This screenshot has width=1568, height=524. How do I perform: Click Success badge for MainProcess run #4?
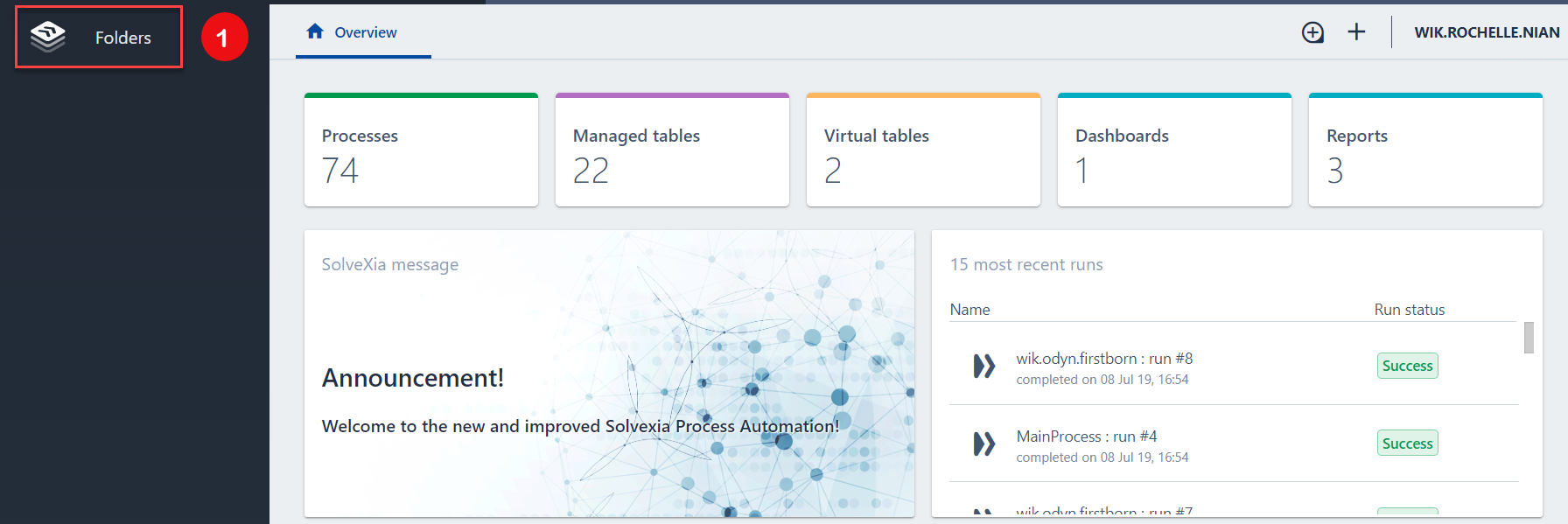(x=1407, y=444)
